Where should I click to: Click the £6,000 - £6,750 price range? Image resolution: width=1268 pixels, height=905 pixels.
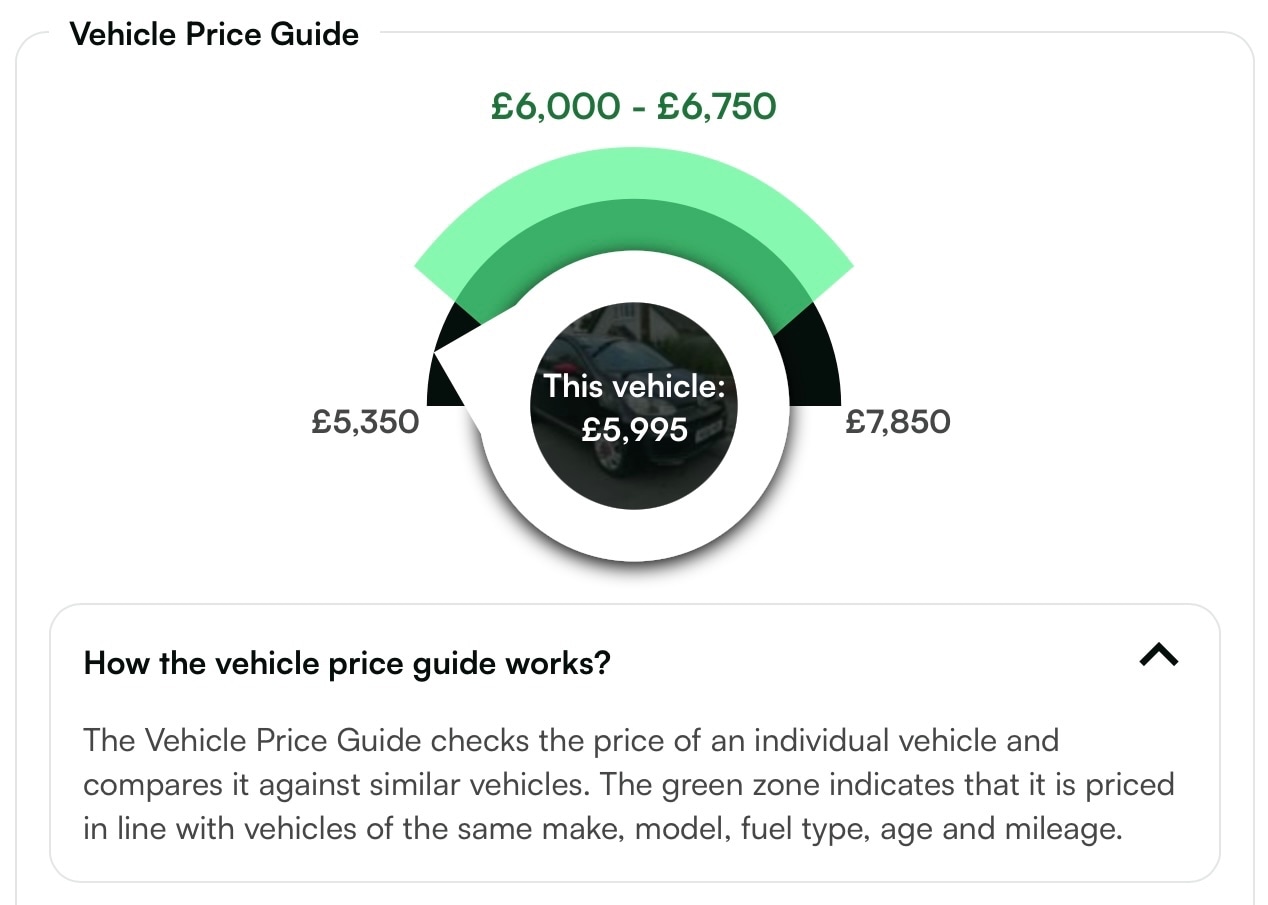tap(634, 106)
